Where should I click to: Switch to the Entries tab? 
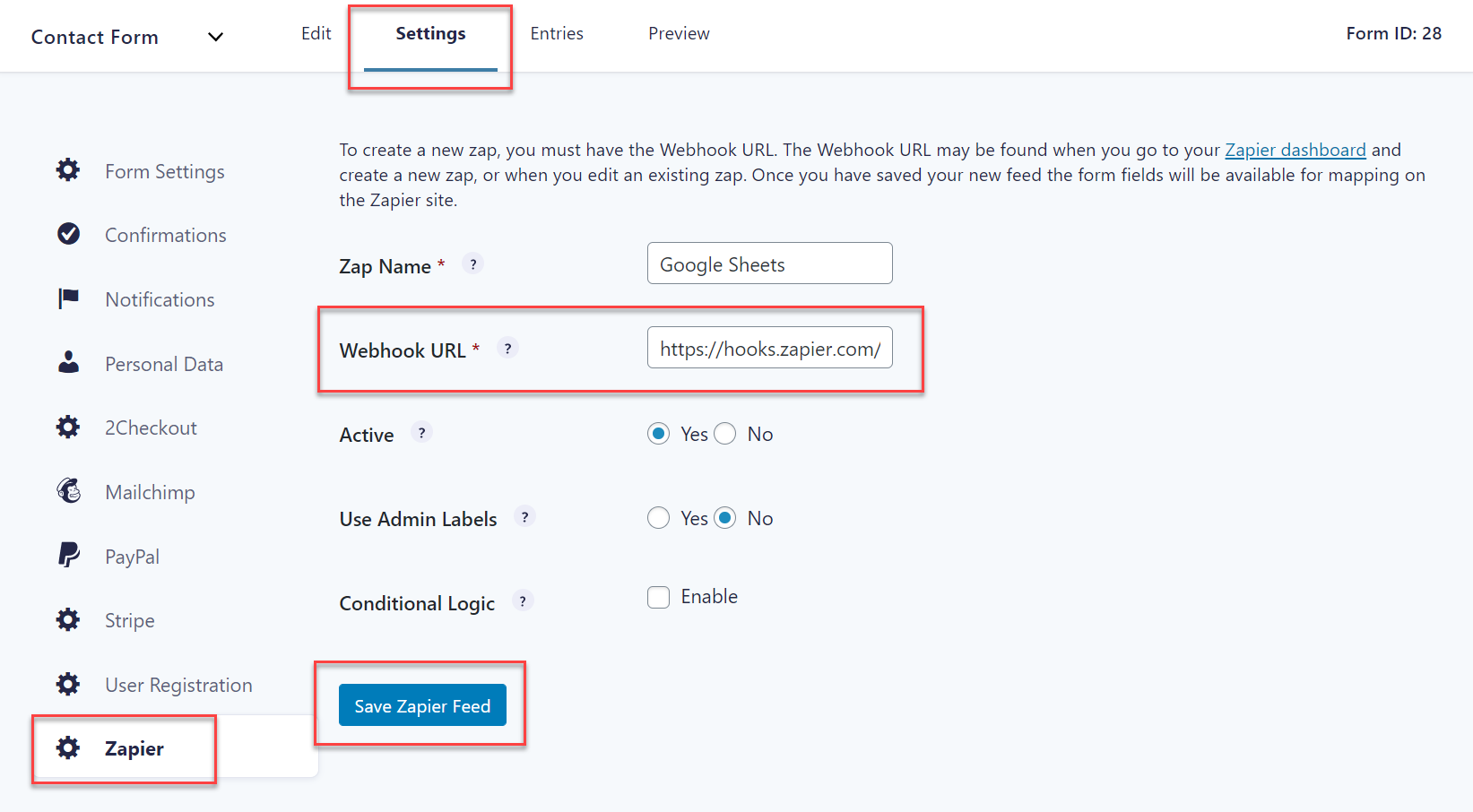(556, 34)
